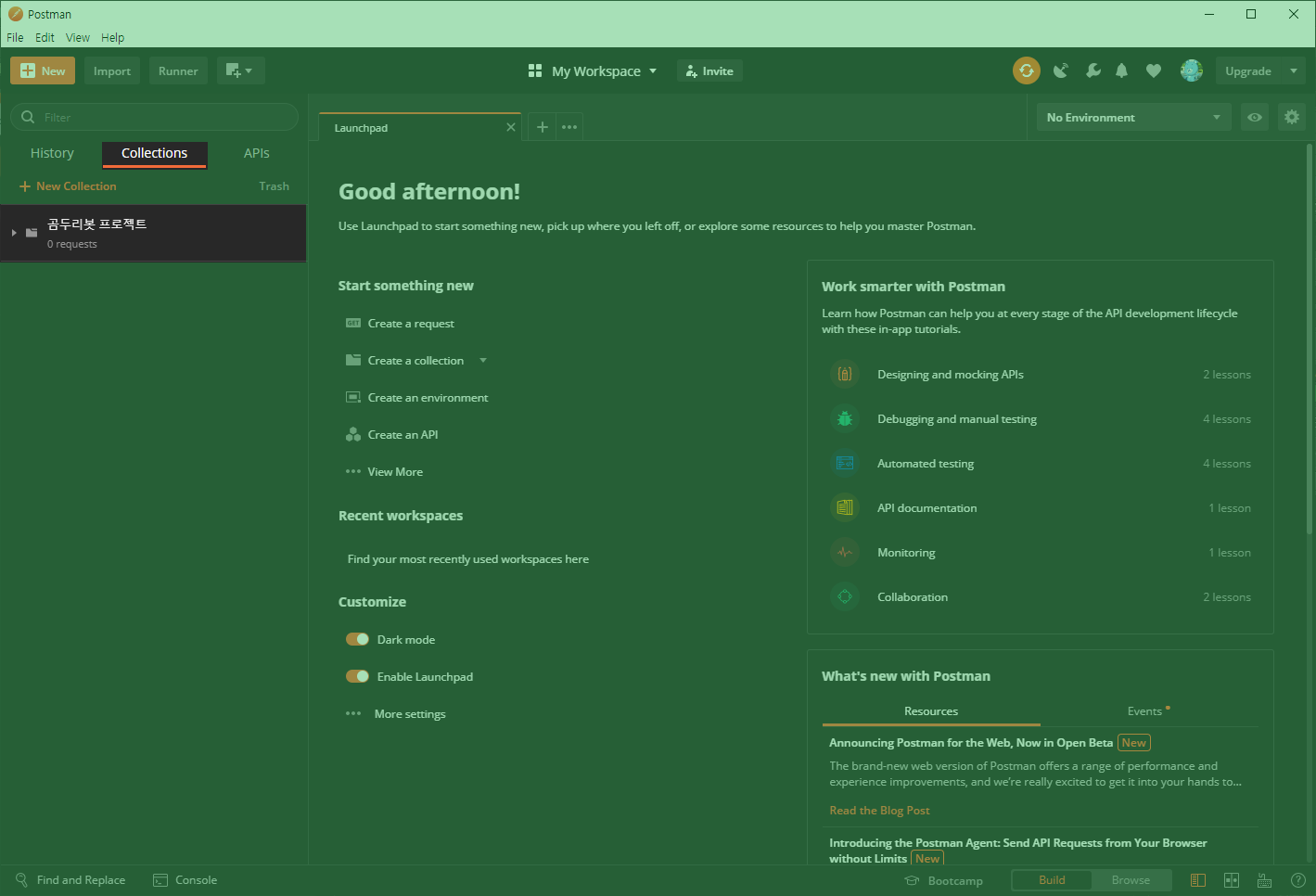Click the Create an API icon

point(353,434)
